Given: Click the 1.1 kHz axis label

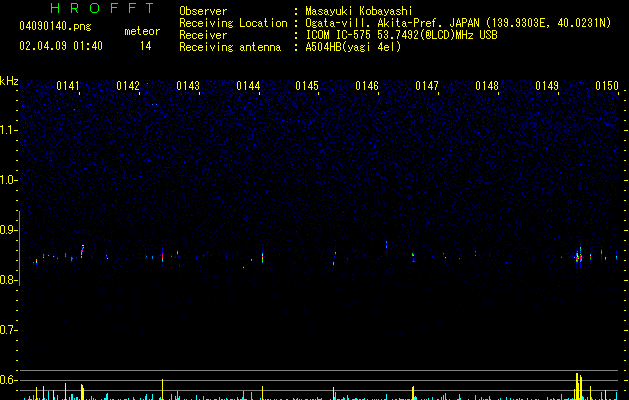Looking at the screenshot, I should coord(8,130).
